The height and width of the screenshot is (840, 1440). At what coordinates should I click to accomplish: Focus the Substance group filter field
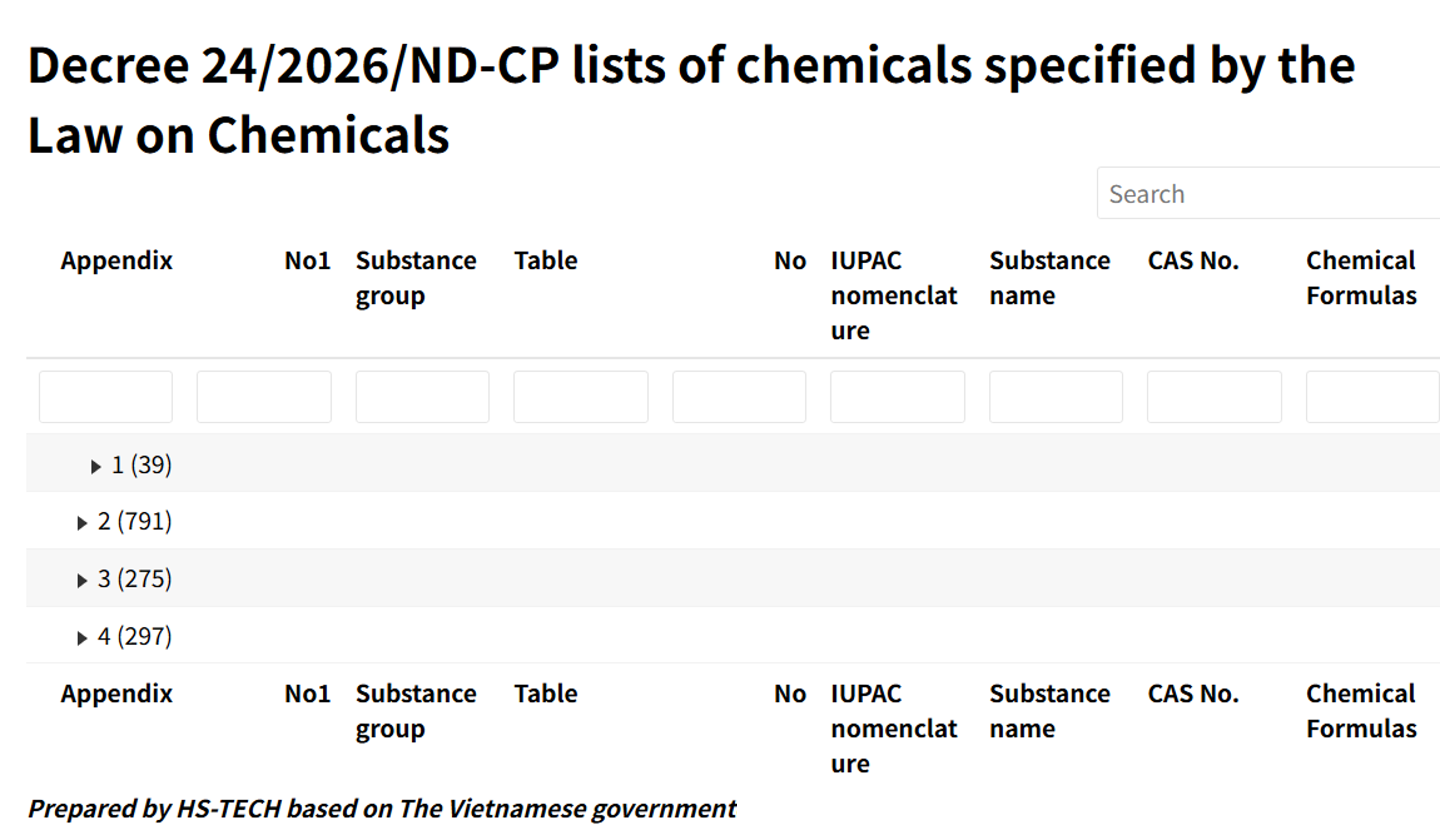tap(422, 397)
